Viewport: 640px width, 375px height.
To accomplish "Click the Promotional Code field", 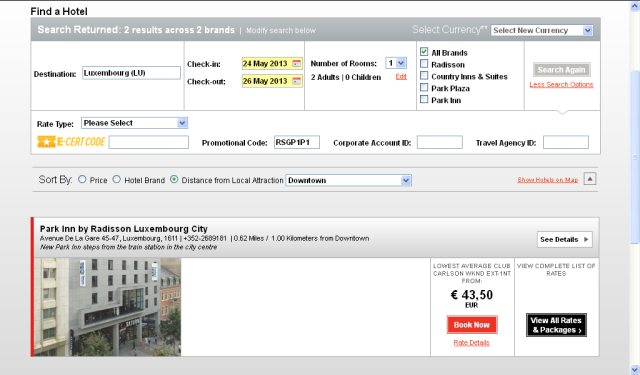I will (297, 142).
